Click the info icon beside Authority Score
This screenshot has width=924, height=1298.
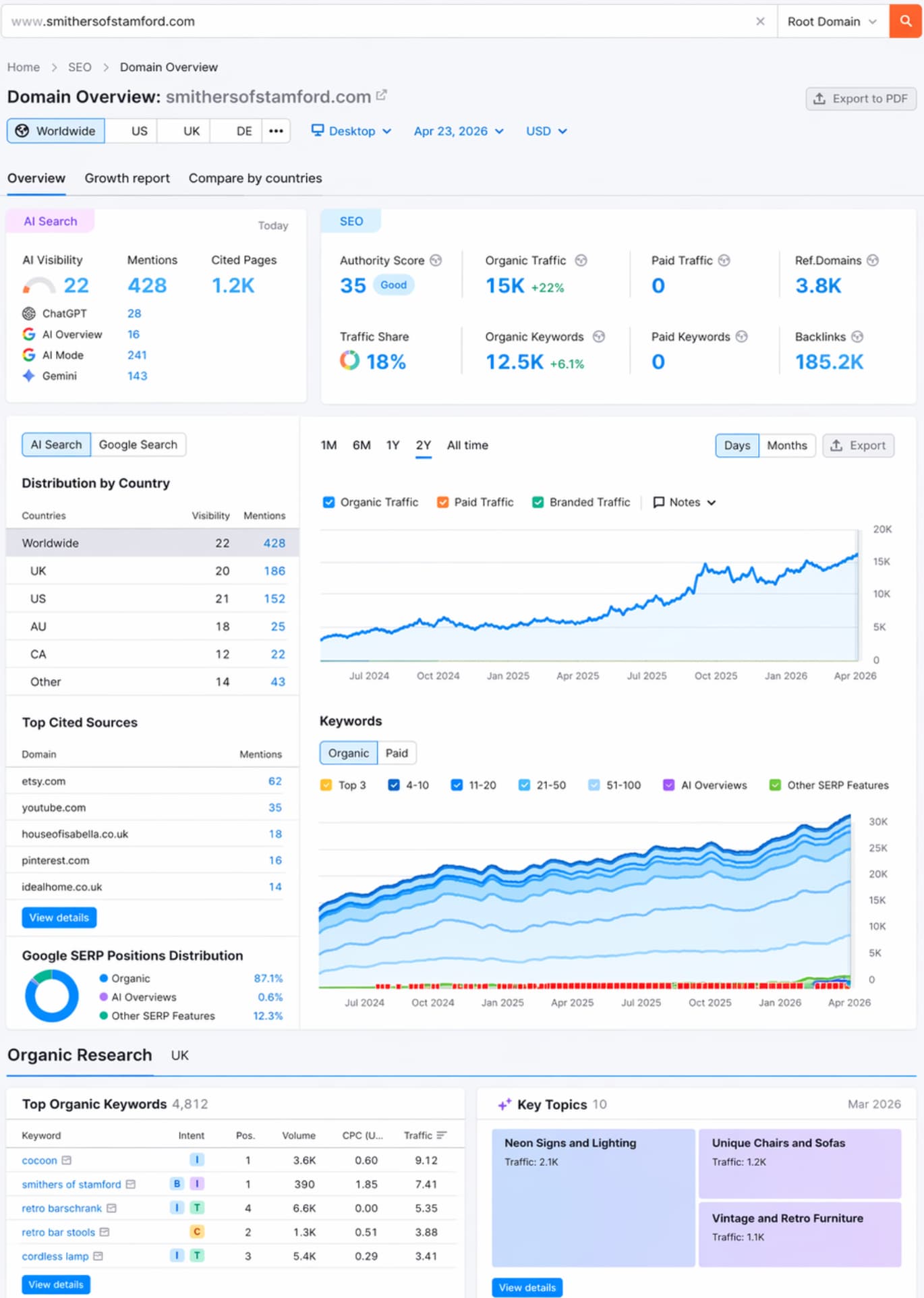[436, 260]
